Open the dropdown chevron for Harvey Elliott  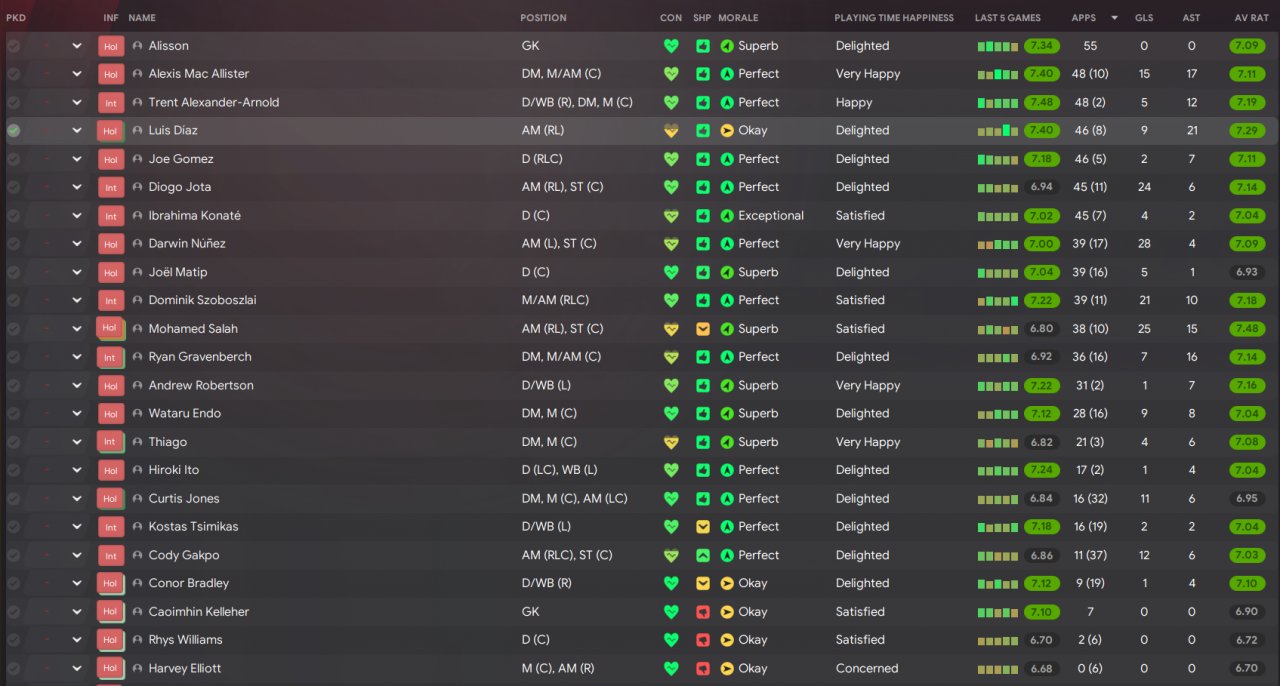pyautogui.click(x=77, y=669)
